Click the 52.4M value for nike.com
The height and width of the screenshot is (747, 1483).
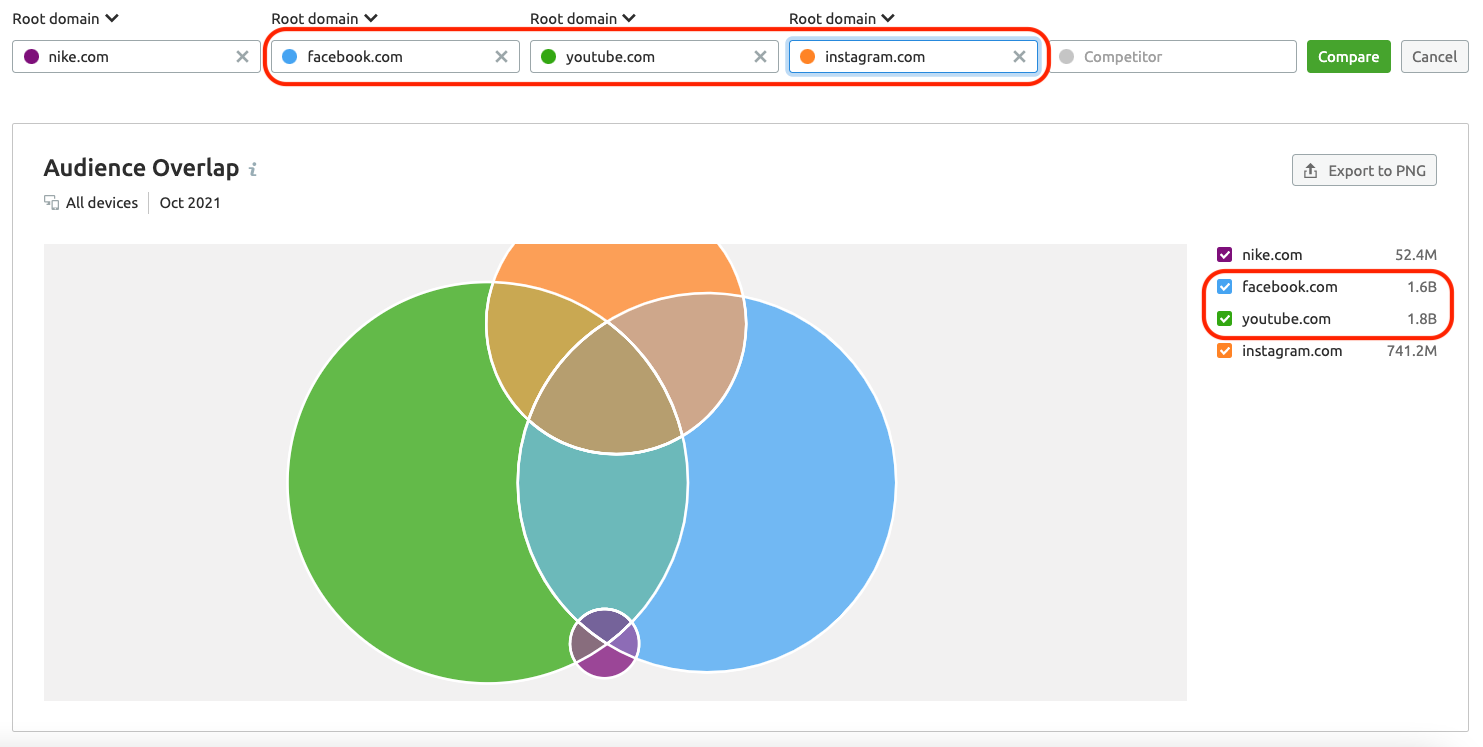pos(1416,255)
